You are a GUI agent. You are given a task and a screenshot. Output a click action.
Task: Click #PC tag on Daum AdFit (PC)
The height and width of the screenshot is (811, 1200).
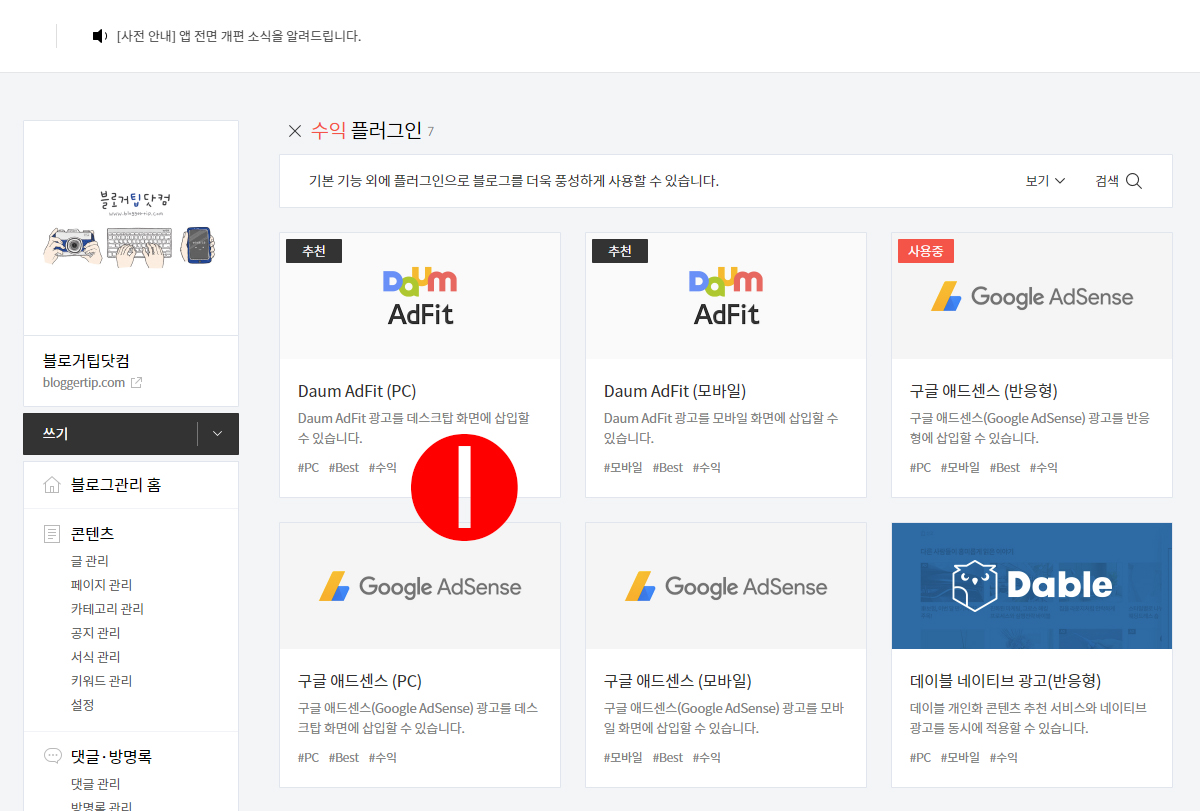[x=309, y=467]
